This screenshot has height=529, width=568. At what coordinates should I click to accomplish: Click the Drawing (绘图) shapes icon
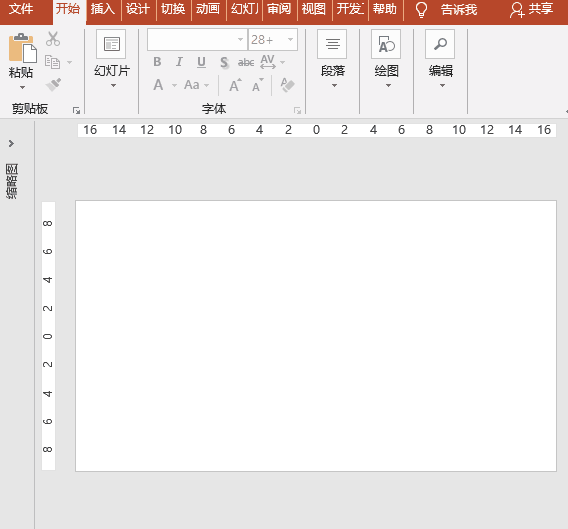click(x=386, y=44)
